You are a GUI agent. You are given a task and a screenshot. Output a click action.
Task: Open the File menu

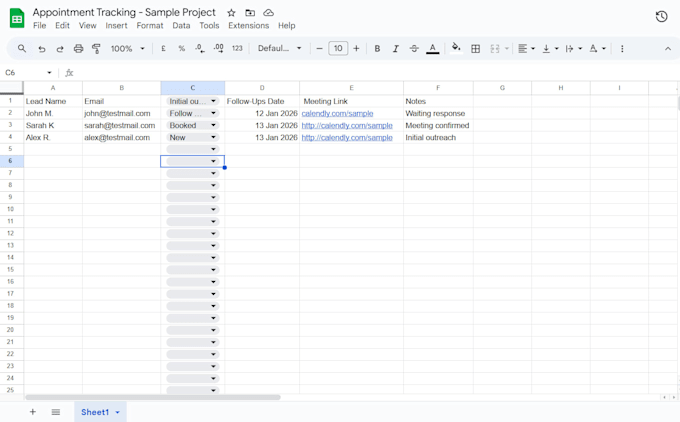coord(39,26)
